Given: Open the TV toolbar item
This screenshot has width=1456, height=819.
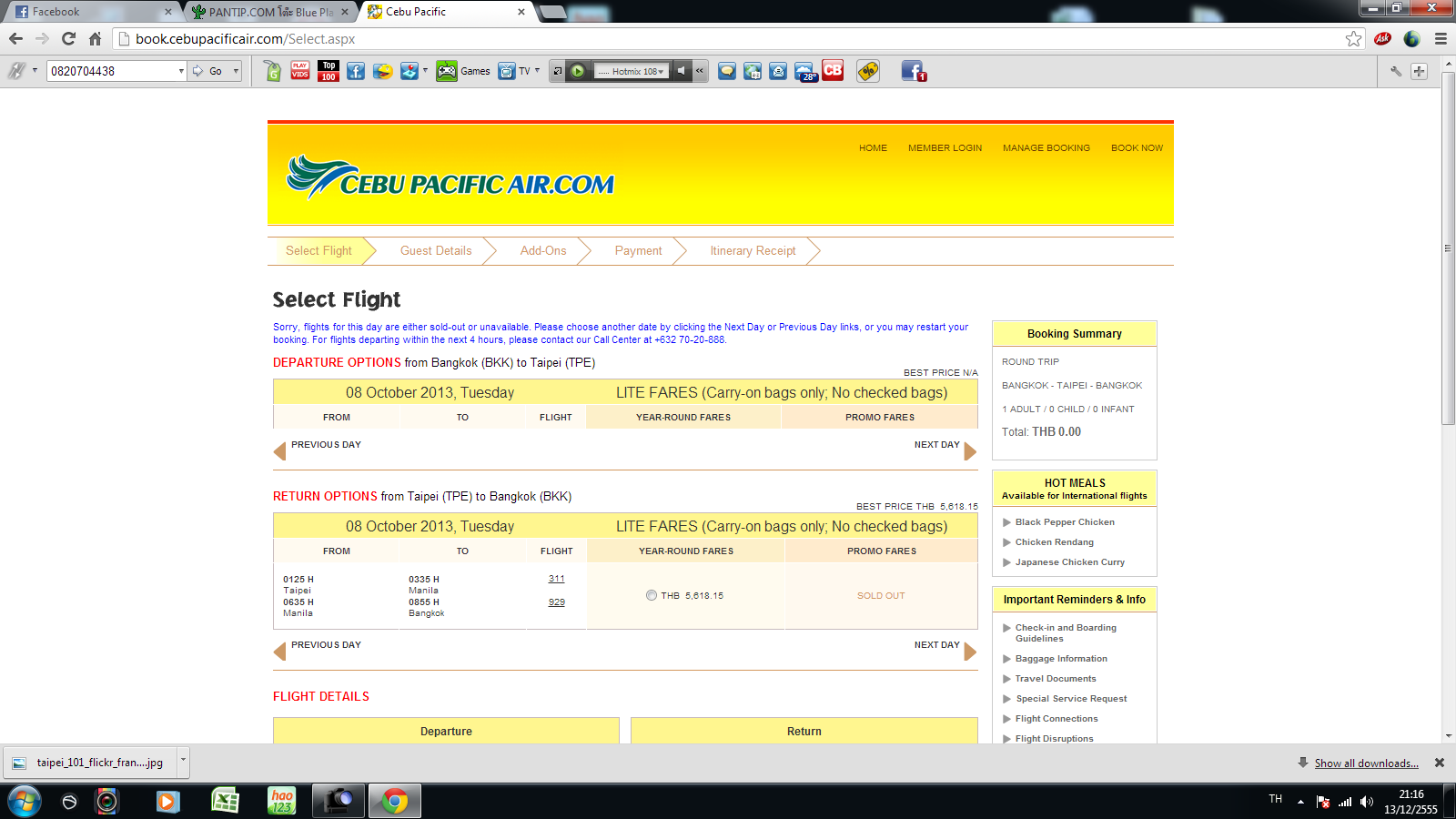Looking at the screenshot, I should pyautogui.click(x=514, y=71).
